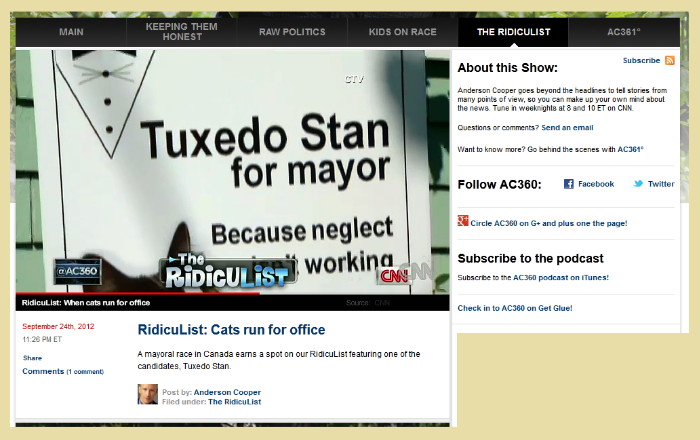700x440 pixels.
Task: Open The RidicuList filed-under link
Action: [234, 402]
